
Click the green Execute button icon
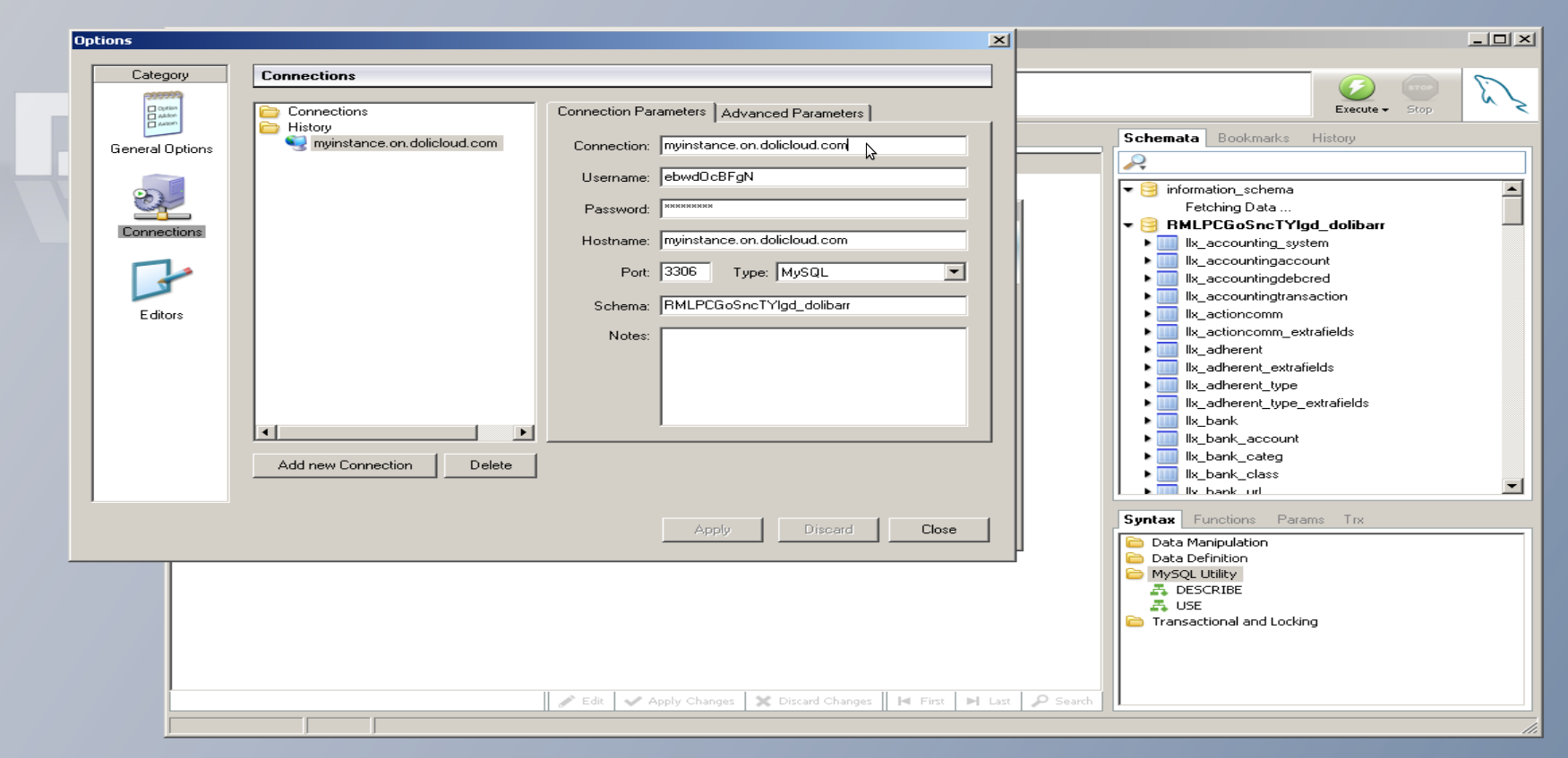click(x=1356, y=89)
